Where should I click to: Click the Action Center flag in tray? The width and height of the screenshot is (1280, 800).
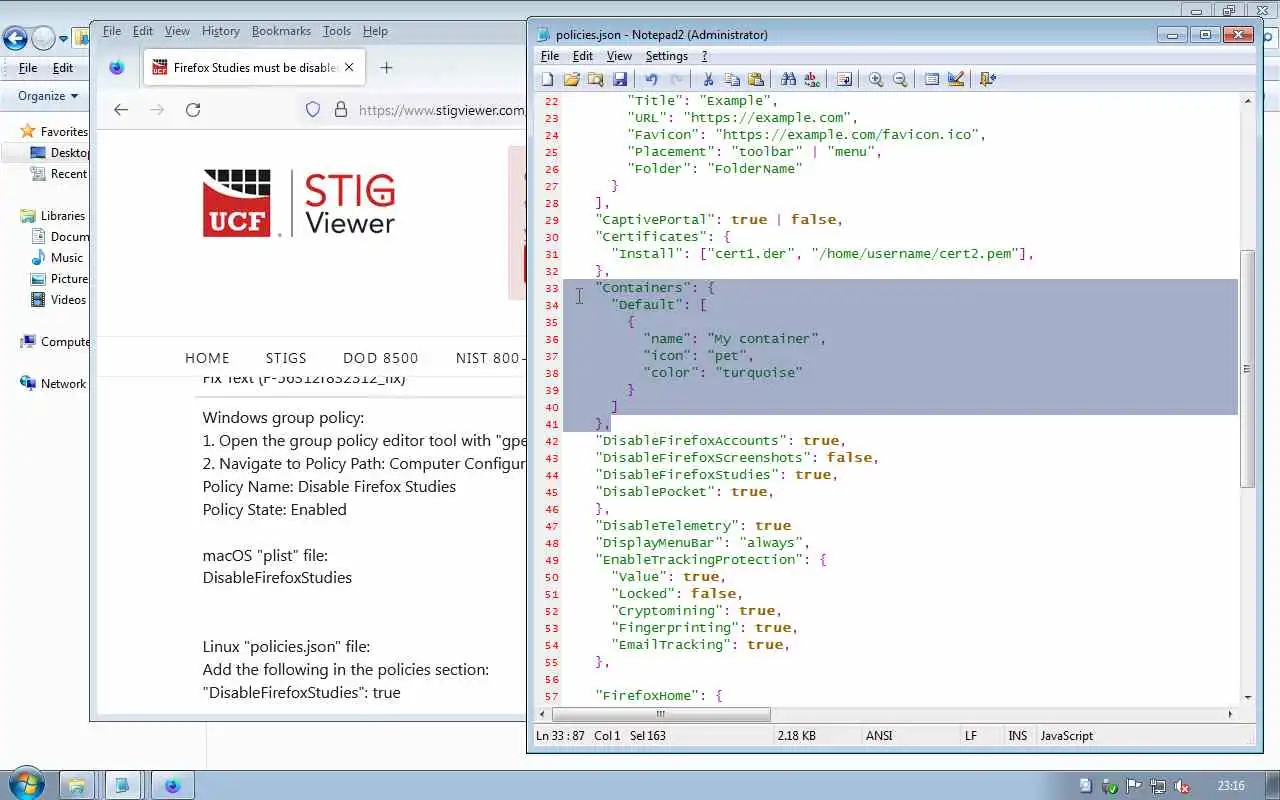[1134, 786]
